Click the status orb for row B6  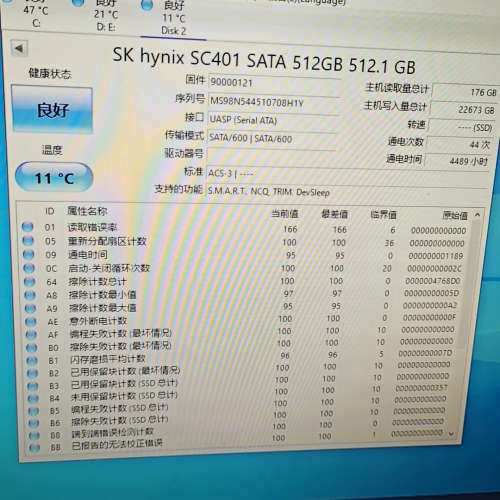pyautogui.click(x=34, y=423)
